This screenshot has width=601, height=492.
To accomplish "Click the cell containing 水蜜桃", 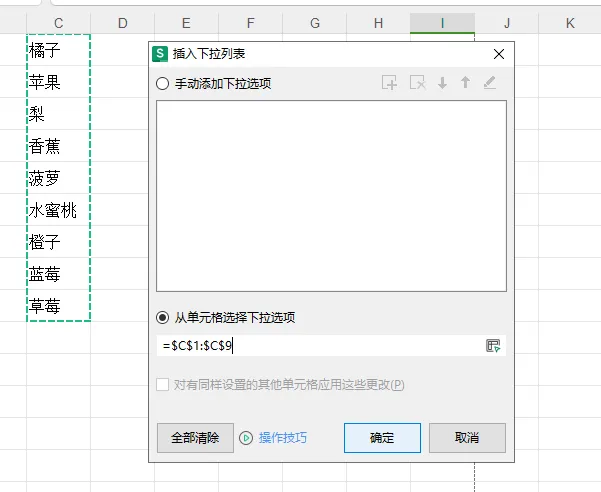I will (x=58, y=210).
